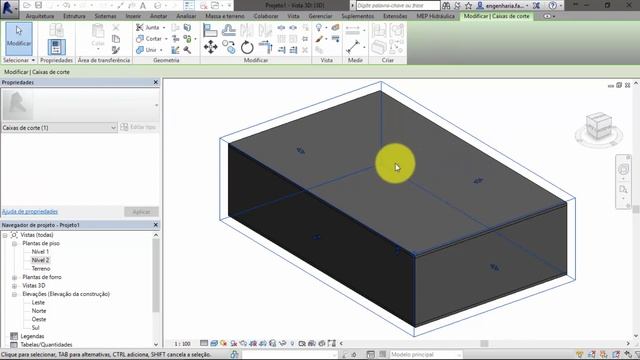Image resolution: width=640 pixels, height=360 pixels.
Task: Close the Navegador de projeto panel
Action: (x=156, y=225)
